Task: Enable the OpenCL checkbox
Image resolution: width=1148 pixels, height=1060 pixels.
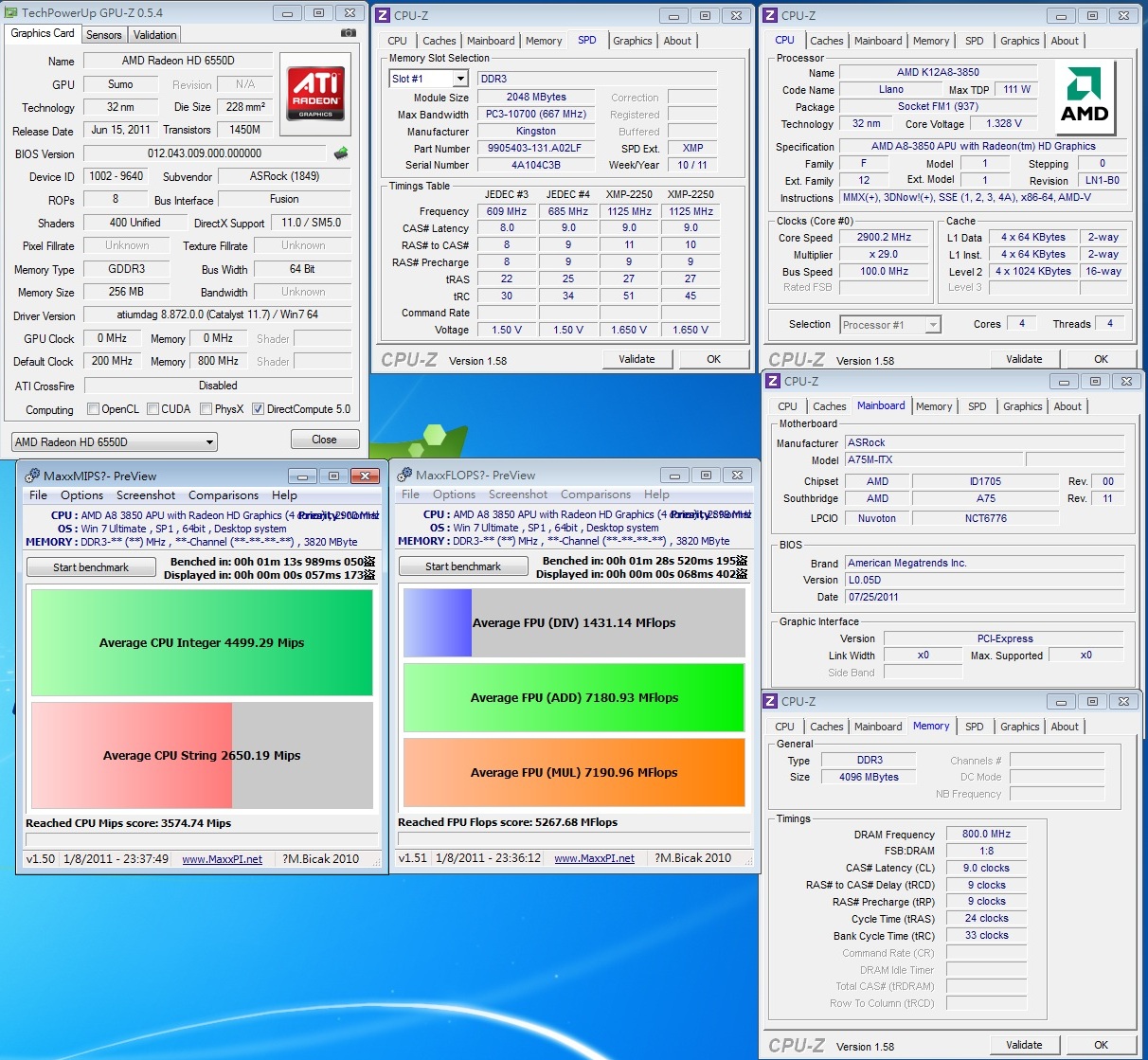Action: (x=93, y=409)
